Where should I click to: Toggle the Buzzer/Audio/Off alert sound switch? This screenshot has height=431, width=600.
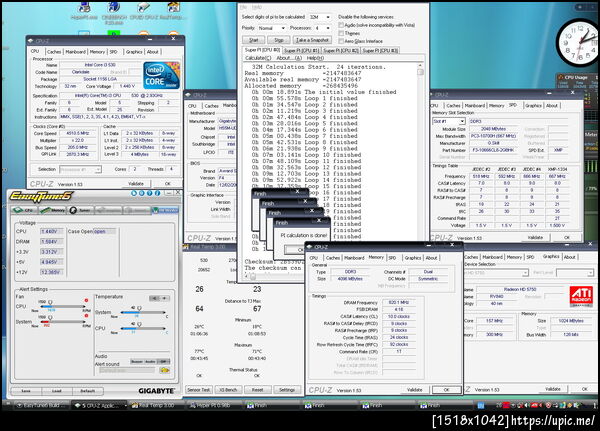point(150,361)
